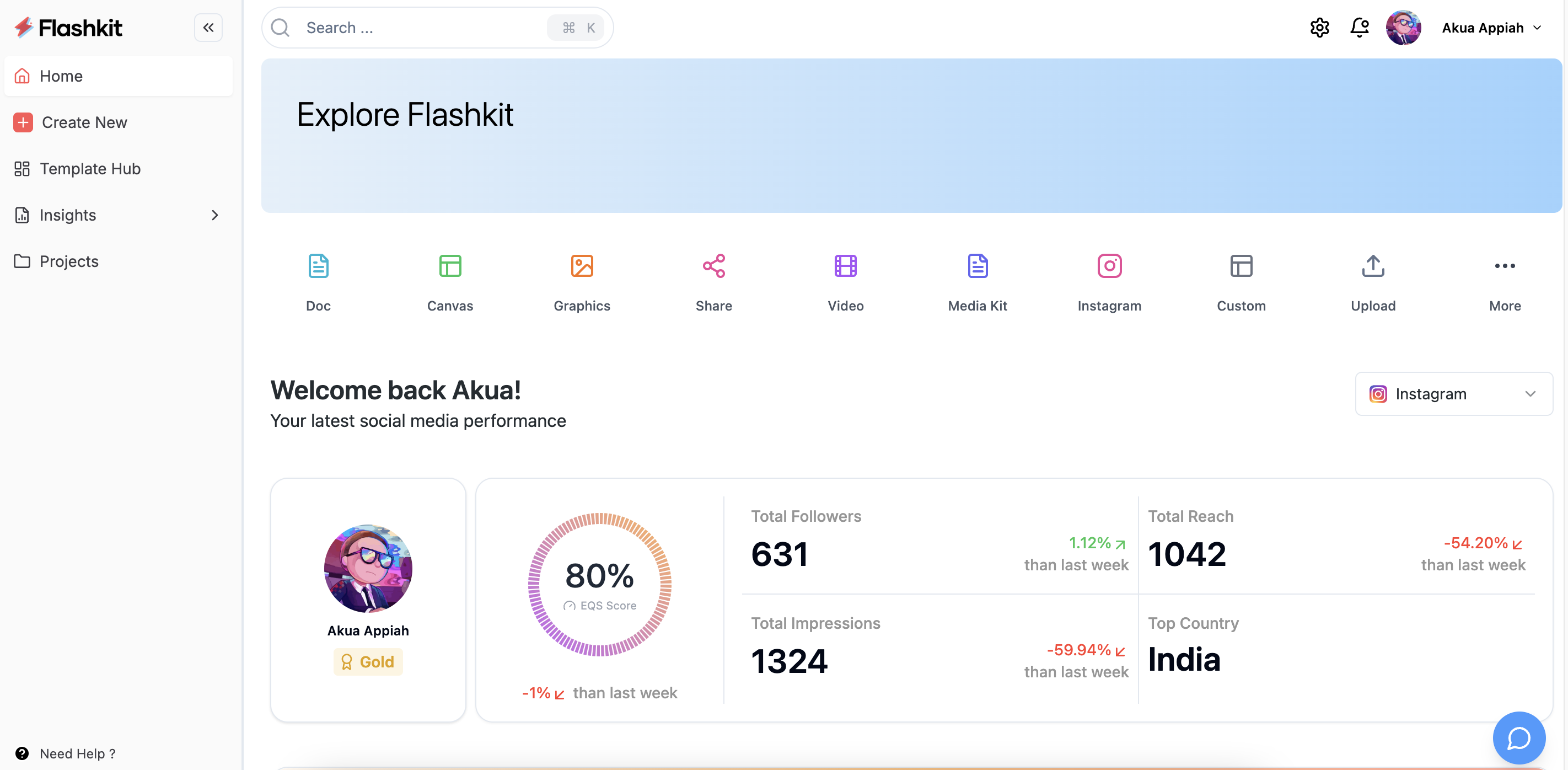The width and height of the screenshot is (1568, 770).
Task: Click the Insights chart icon
Action: click(x=22, y=215)
